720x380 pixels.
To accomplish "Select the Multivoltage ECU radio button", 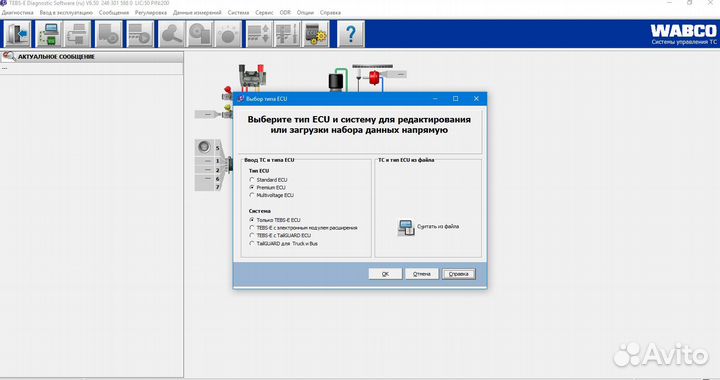I will (x=252, y=195).
